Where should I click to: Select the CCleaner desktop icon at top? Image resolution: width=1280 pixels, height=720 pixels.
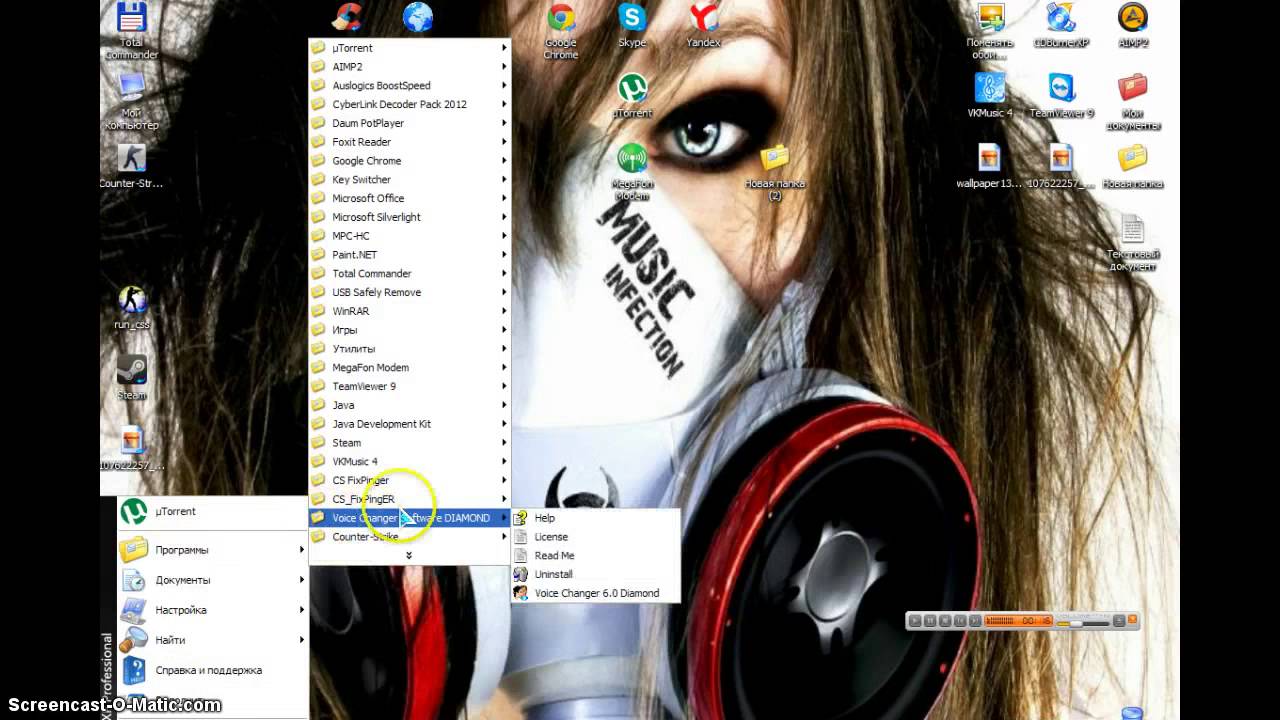point(348,17)
